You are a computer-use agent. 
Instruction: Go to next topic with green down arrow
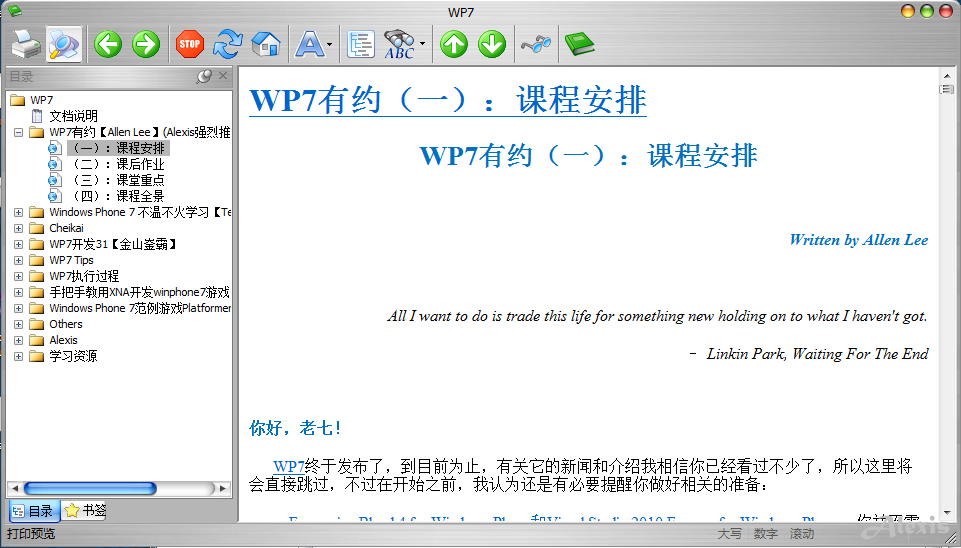[492, 44]
